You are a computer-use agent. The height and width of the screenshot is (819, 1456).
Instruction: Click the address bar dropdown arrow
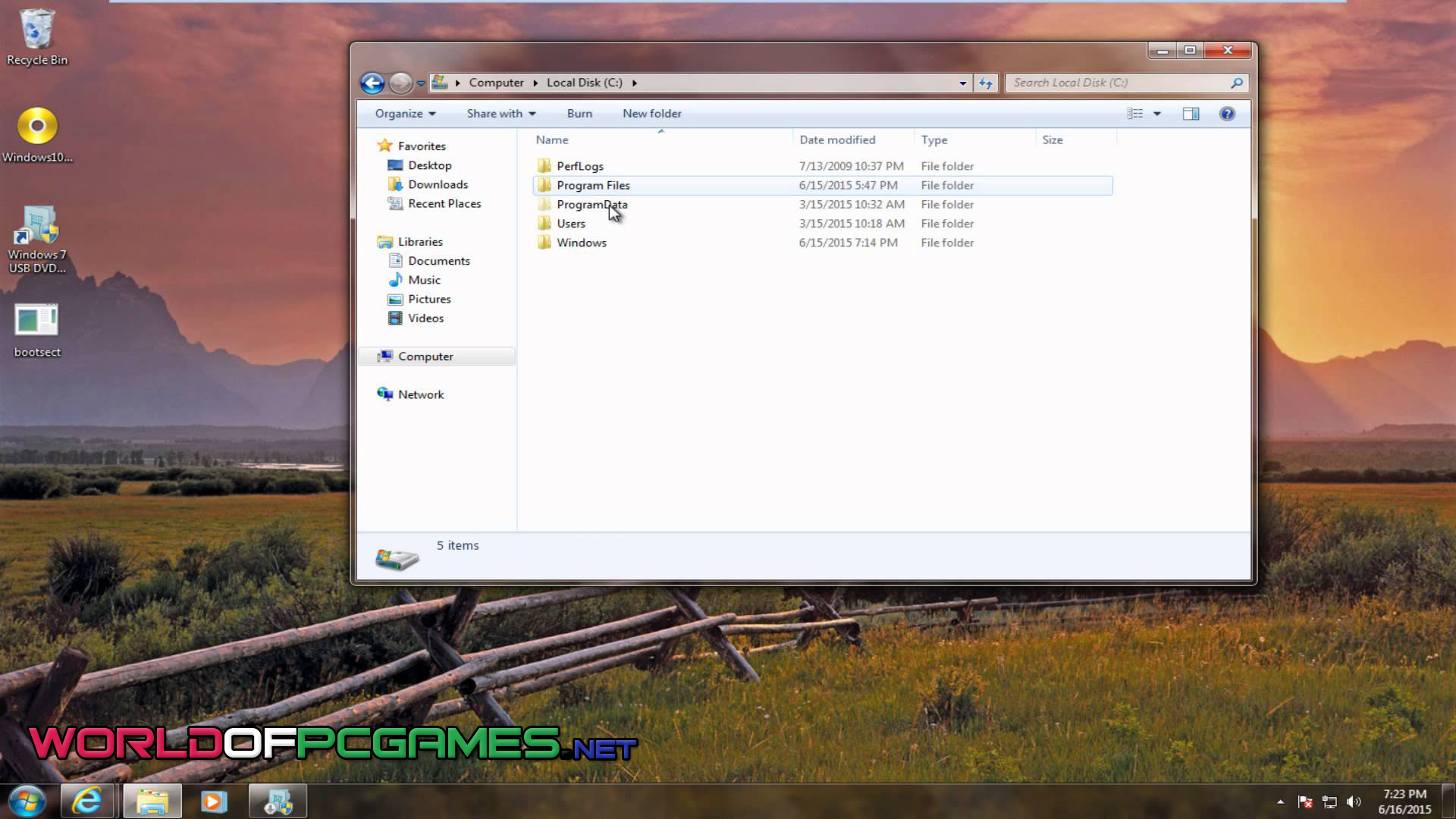click(x=963, y=83)
